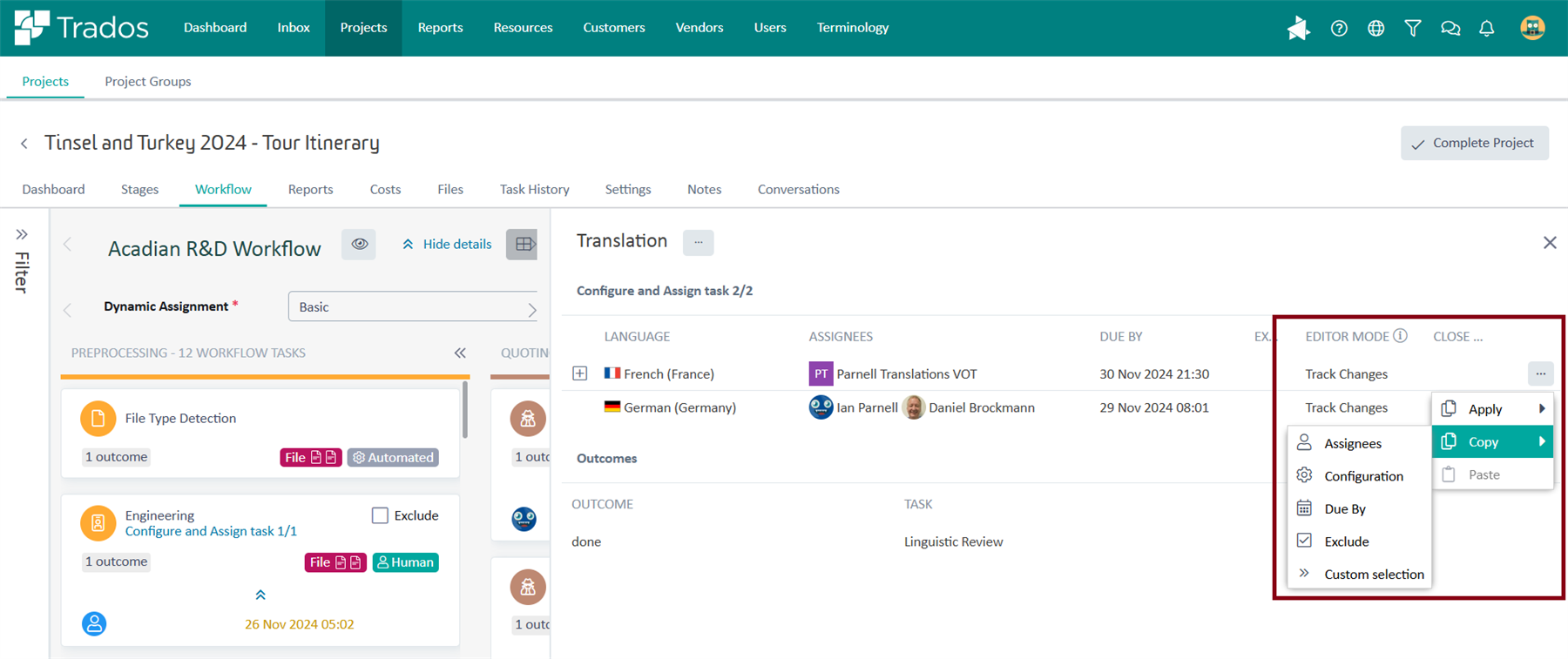The image size is (1568, 659).
Task: Open the conversations chat icon
Action: point(1450,28)
